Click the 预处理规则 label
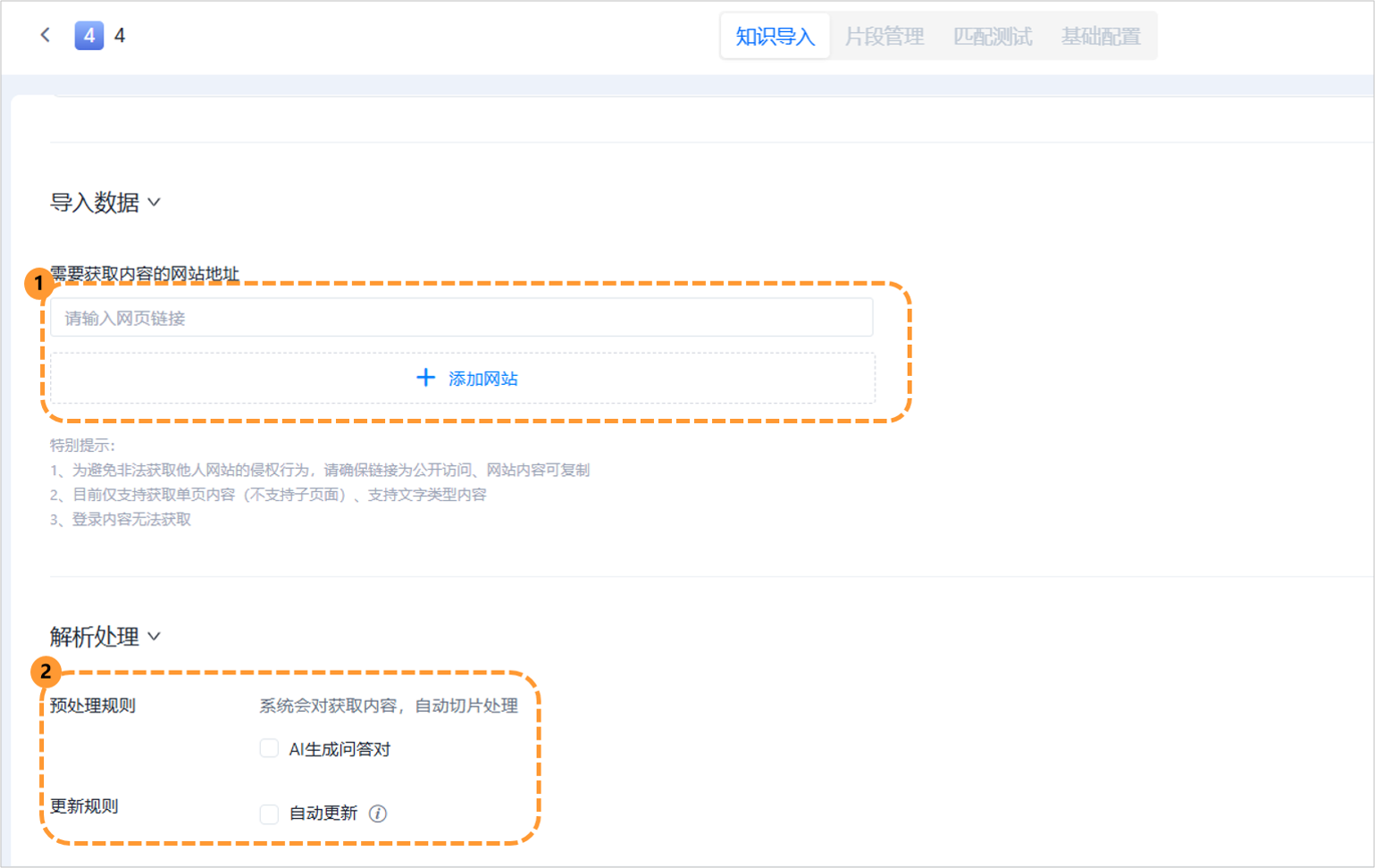This screenshot has height=868, width=1375. coord(93,705)
